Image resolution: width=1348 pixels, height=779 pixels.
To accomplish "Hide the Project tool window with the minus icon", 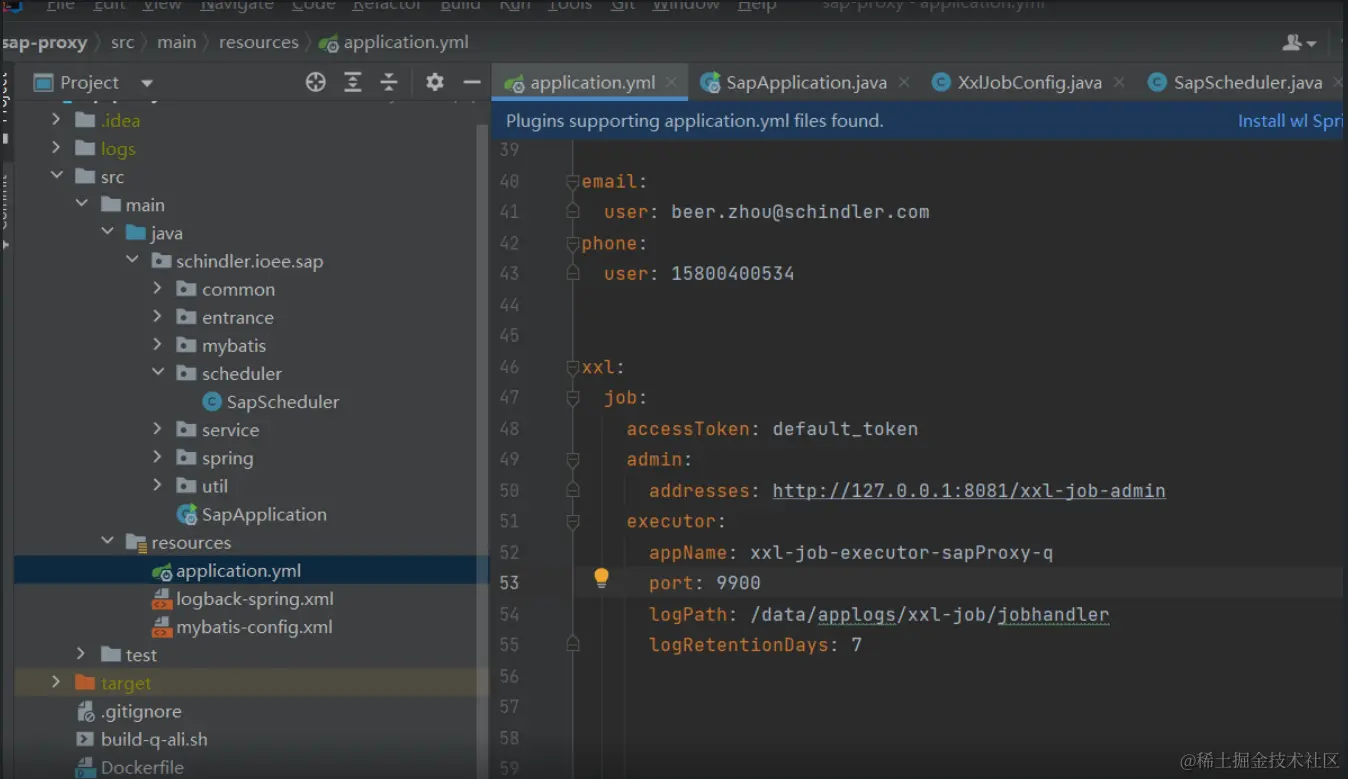I will [x=472, y=82].
